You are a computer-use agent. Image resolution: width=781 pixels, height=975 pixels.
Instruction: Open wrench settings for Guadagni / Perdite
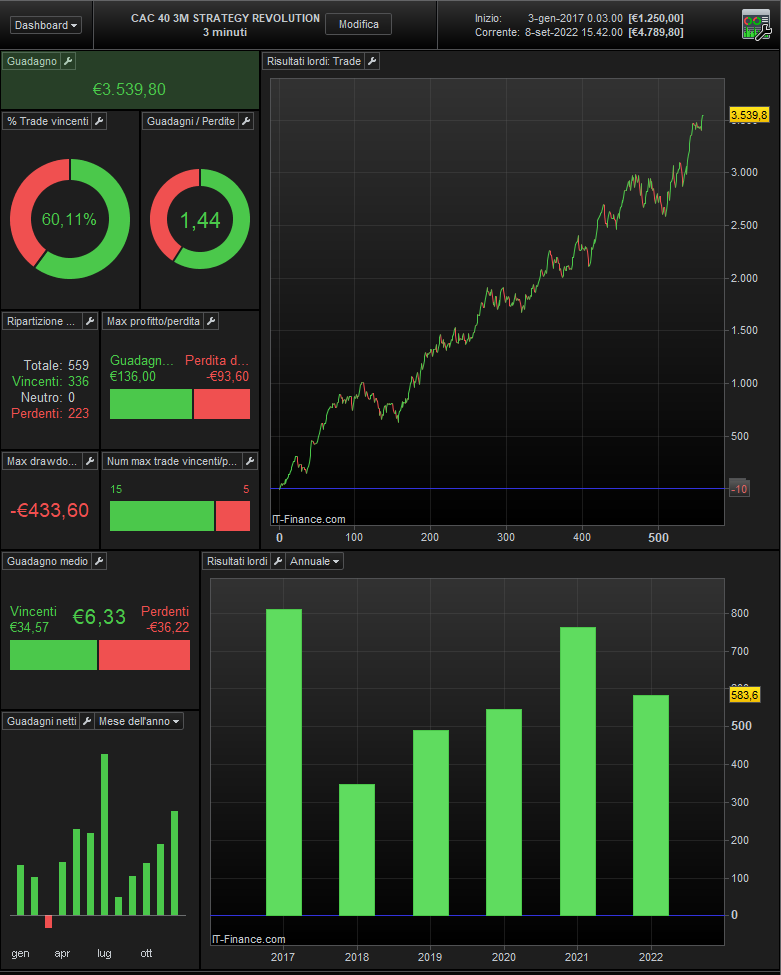coord(246,121)
